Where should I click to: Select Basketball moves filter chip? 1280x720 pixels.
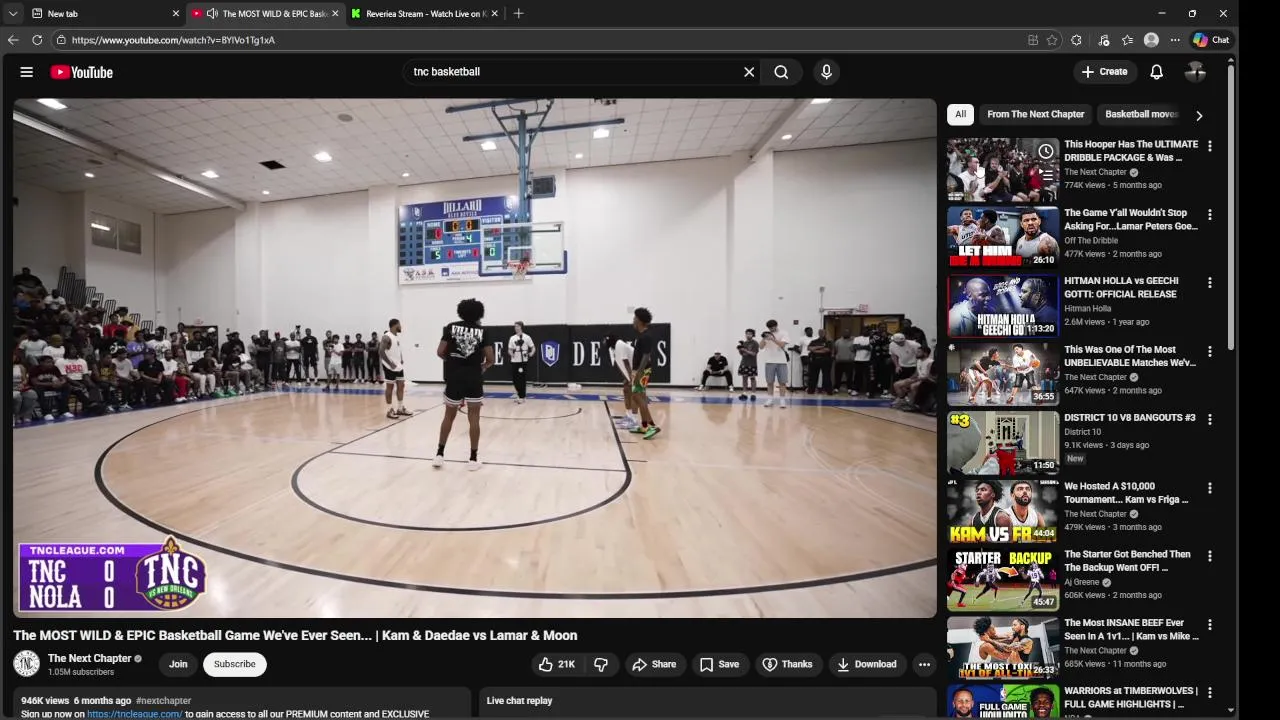point(1141,114)
